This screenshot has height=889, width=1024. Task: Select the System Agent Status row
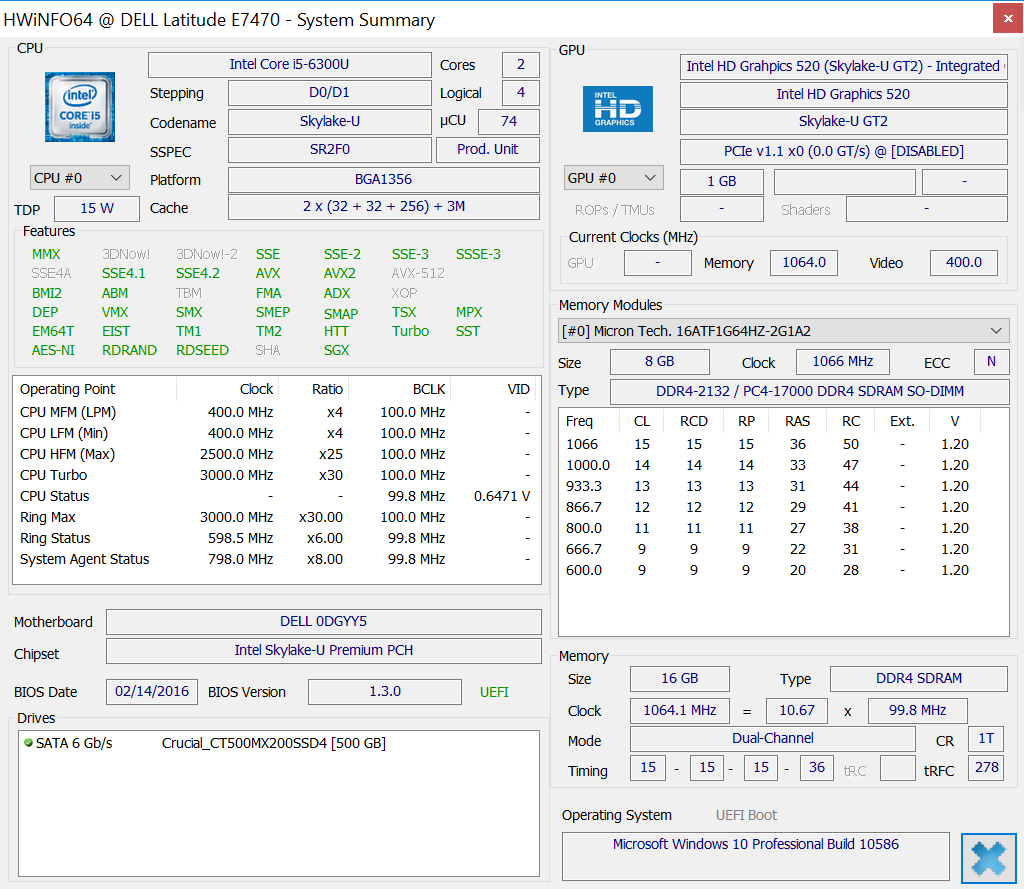tap(275, 559)
